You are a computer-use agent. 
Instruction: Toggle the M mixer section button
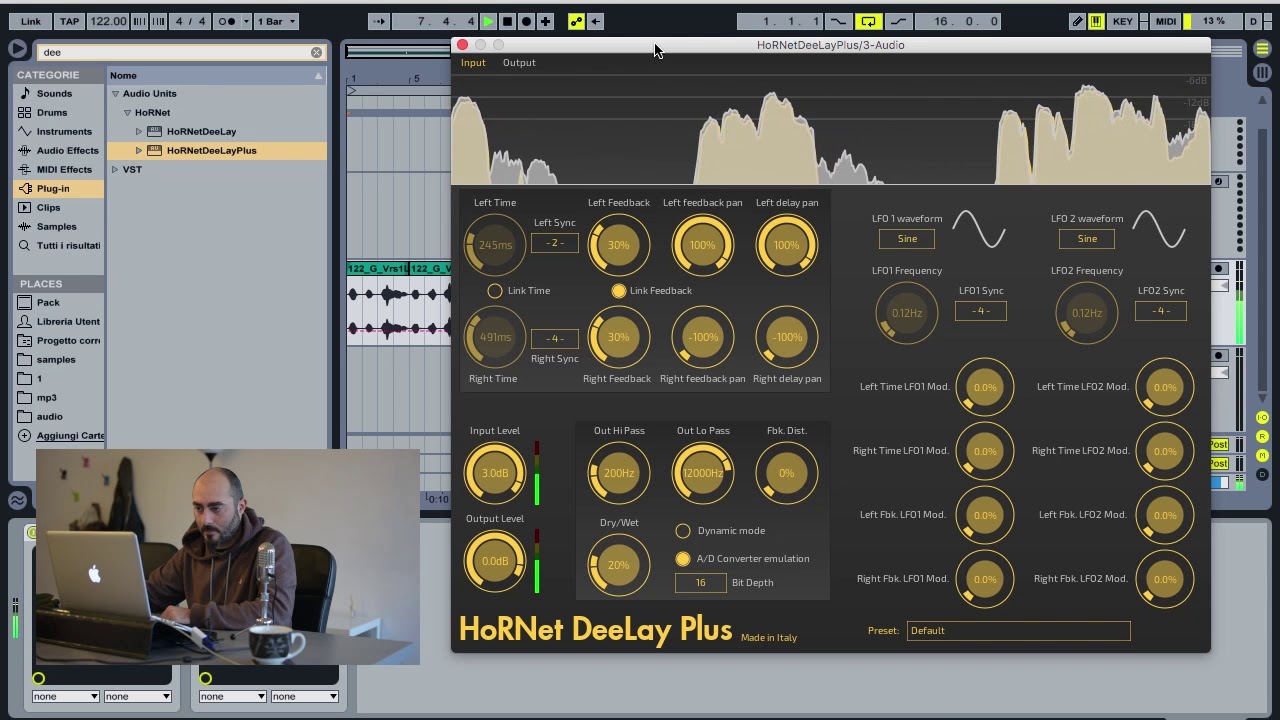point(1262,456)
